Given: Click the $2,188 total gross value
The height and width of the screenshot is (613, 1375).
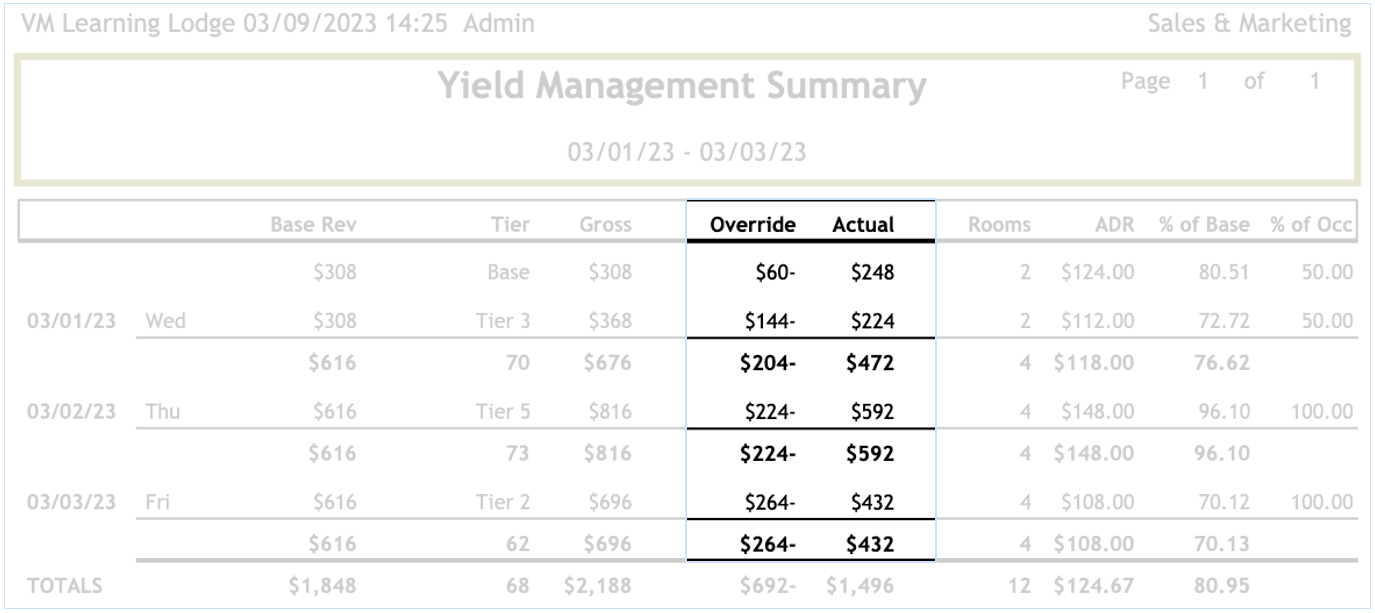Looking at the screenshot, I should pos(597,587).
